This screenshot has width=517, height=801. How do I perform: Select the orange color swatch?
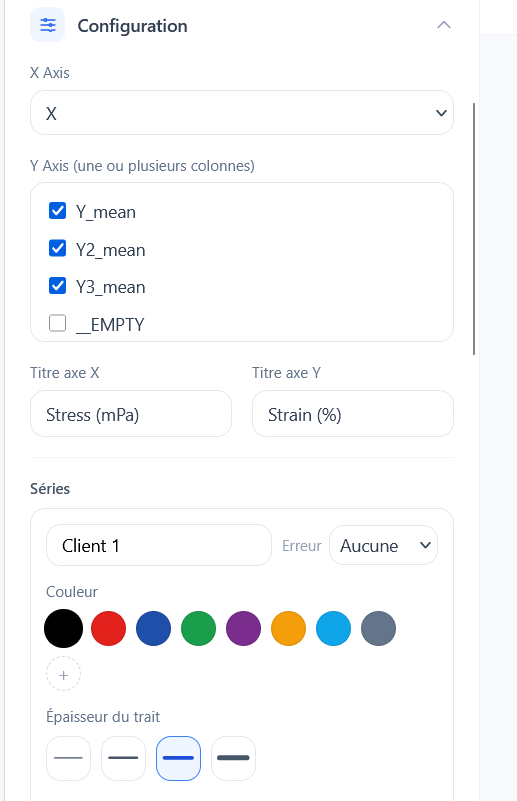[x=288, y=628]
